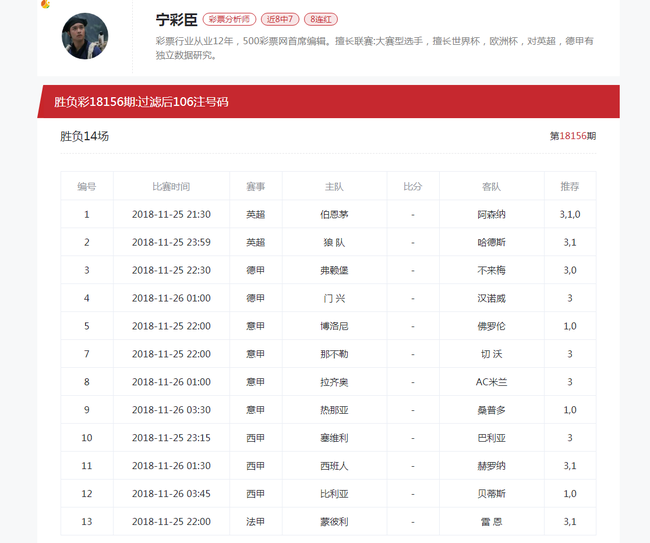Click recommendation 3,0 for 弗赖堡 match
Viewport: 650px width, 543px height.
[x=570, y=270]
